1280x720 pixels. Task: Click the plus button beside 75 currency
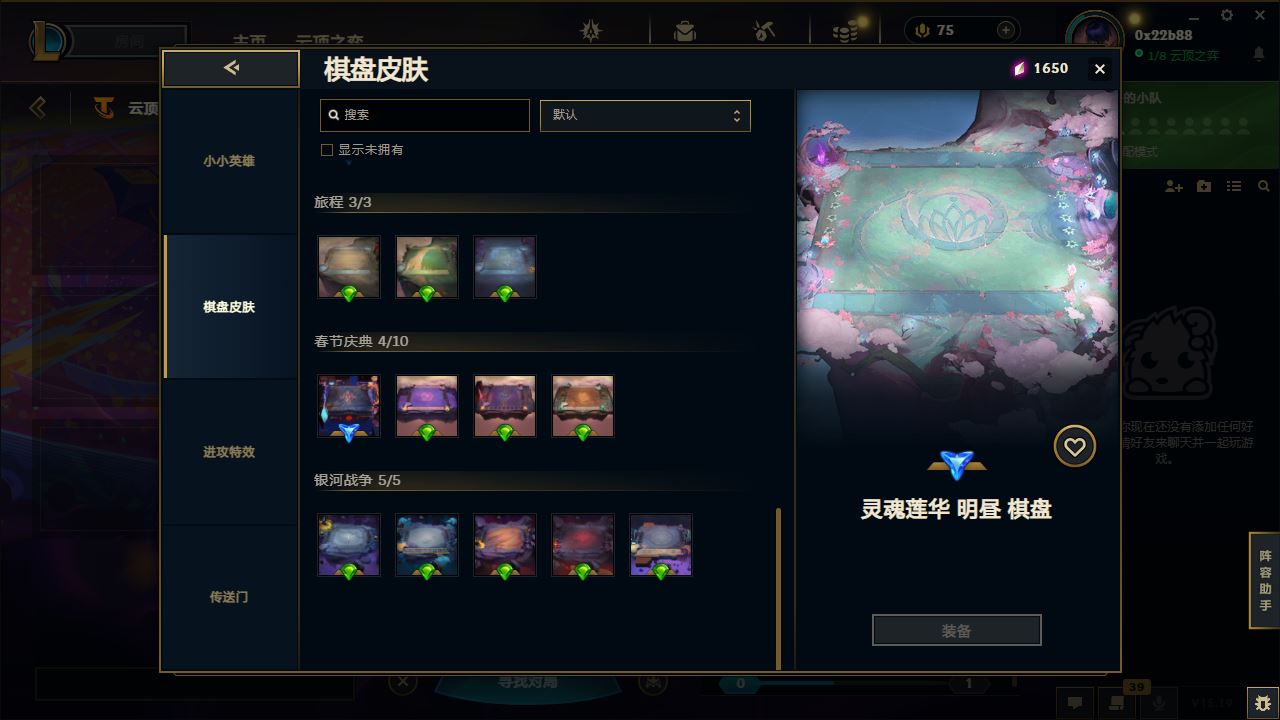tap(1006, 31)
